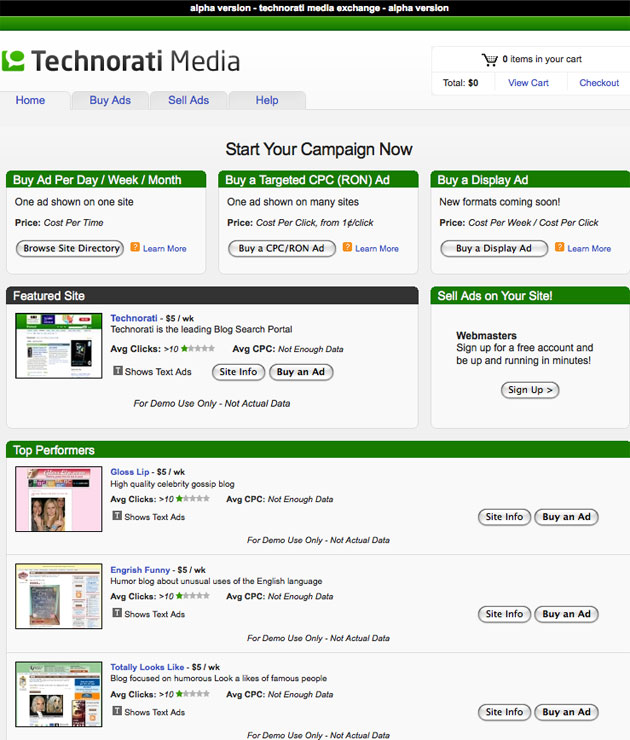Click star rating in Gloss Lip row

pyautogui.click(x=193, y=499)
